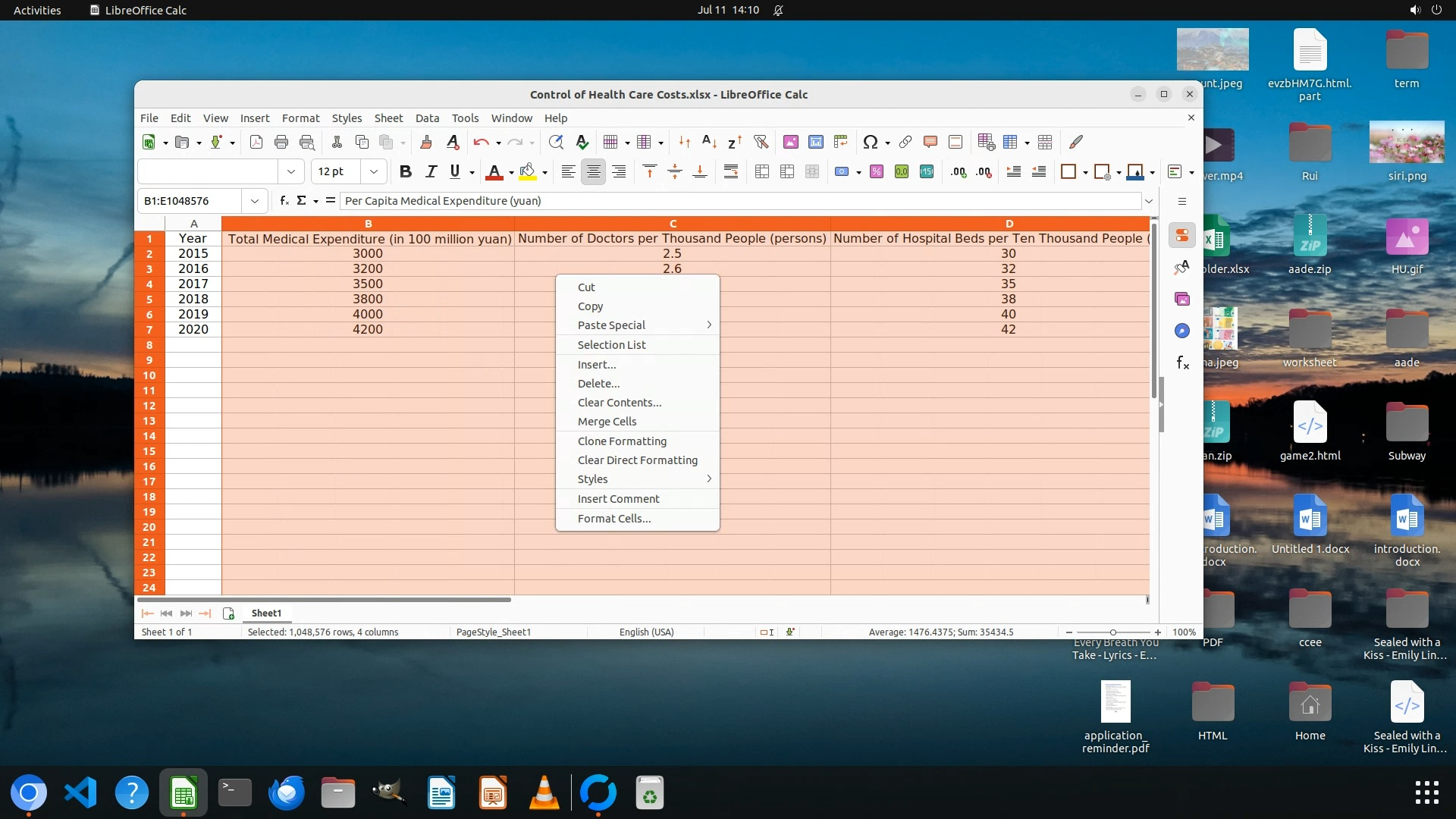This screenshot has width=1456, height=819.
Task: Select the Sheet1 tab
Action: pos(266,613)
